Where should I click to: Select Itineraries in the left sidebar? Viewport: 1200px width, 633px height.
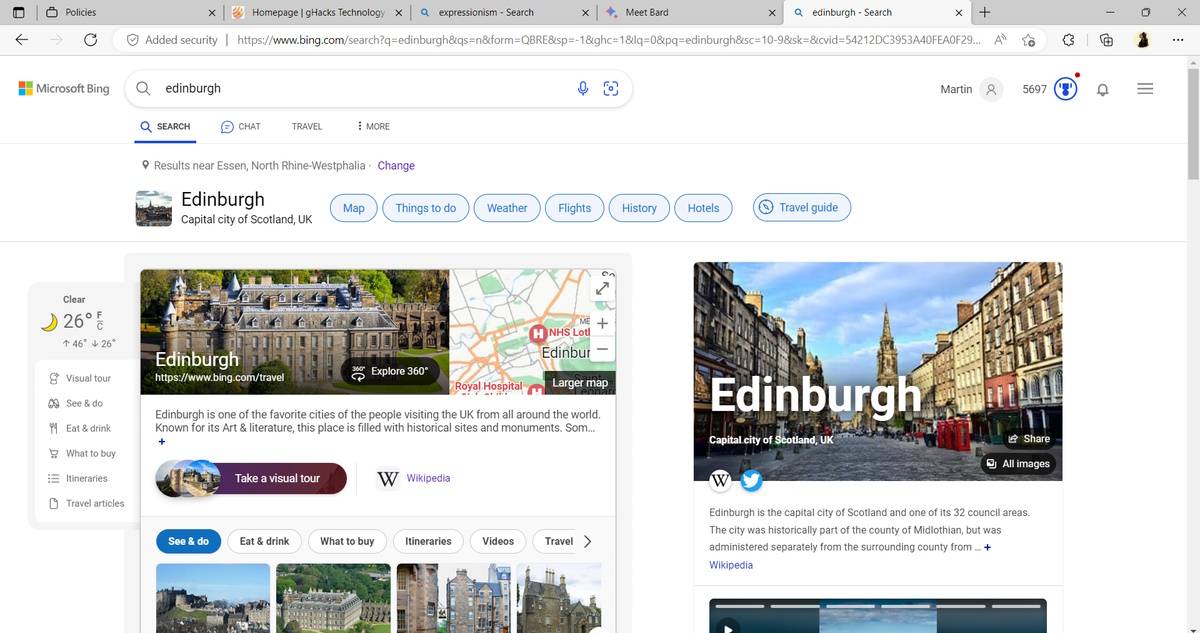pyautogui.click(x=88, y=478)
